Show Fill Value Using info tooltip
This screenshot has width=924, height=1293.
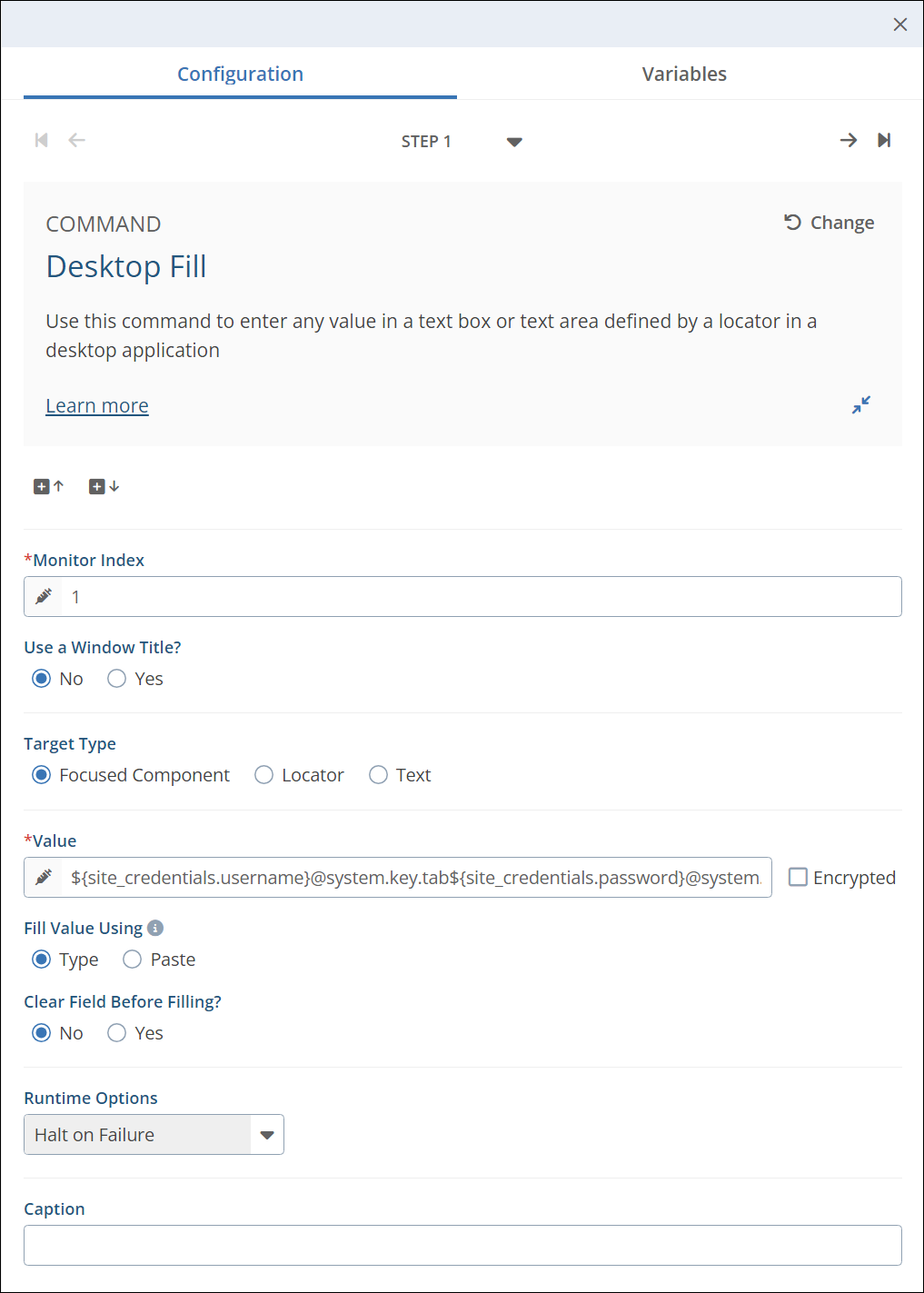tap(155, 928)
